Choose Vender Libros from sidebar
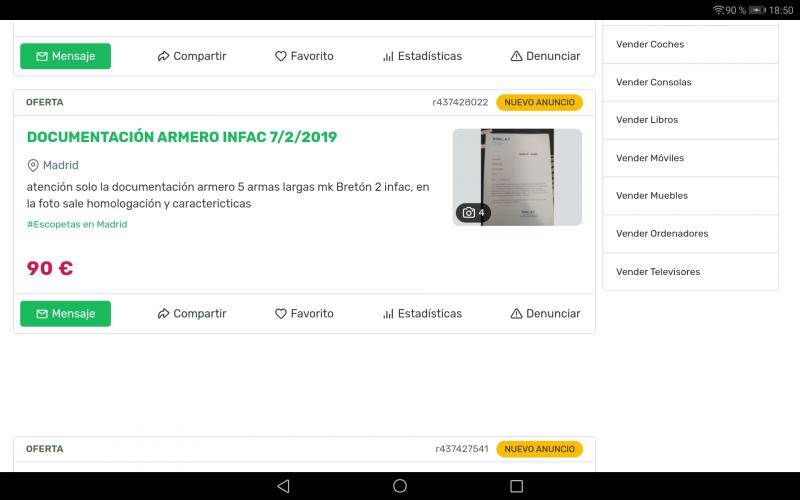 (647, 120)
